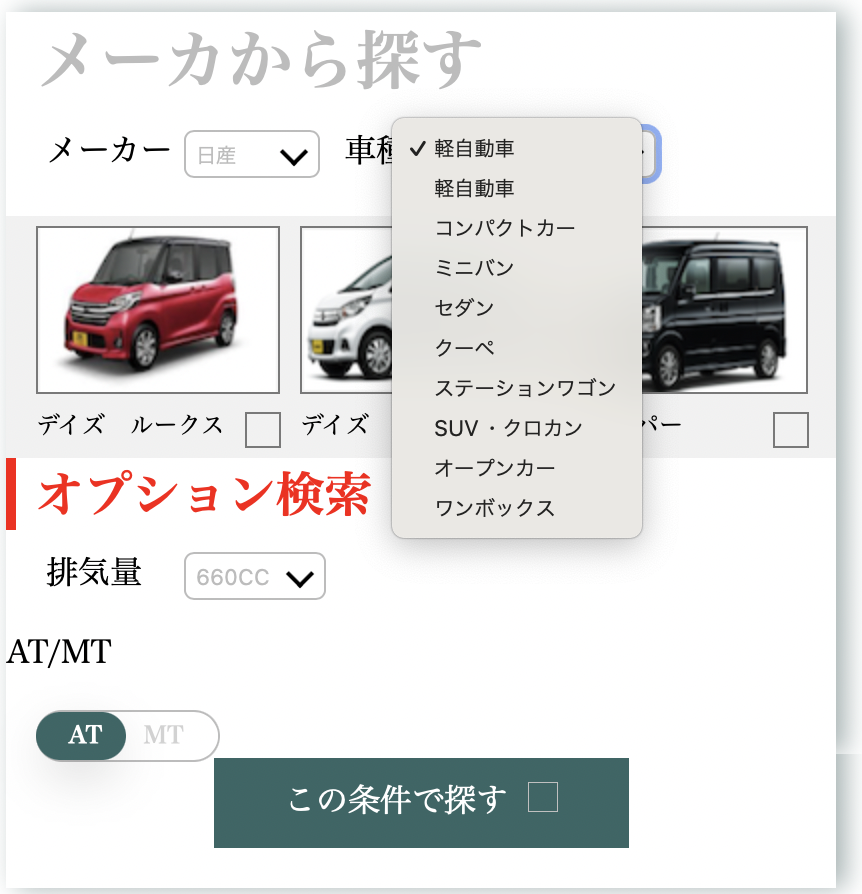Open the 排気量 dropdown showing 660CC
This screenshot has height=894, width=862.
click(x=254, y=576)
